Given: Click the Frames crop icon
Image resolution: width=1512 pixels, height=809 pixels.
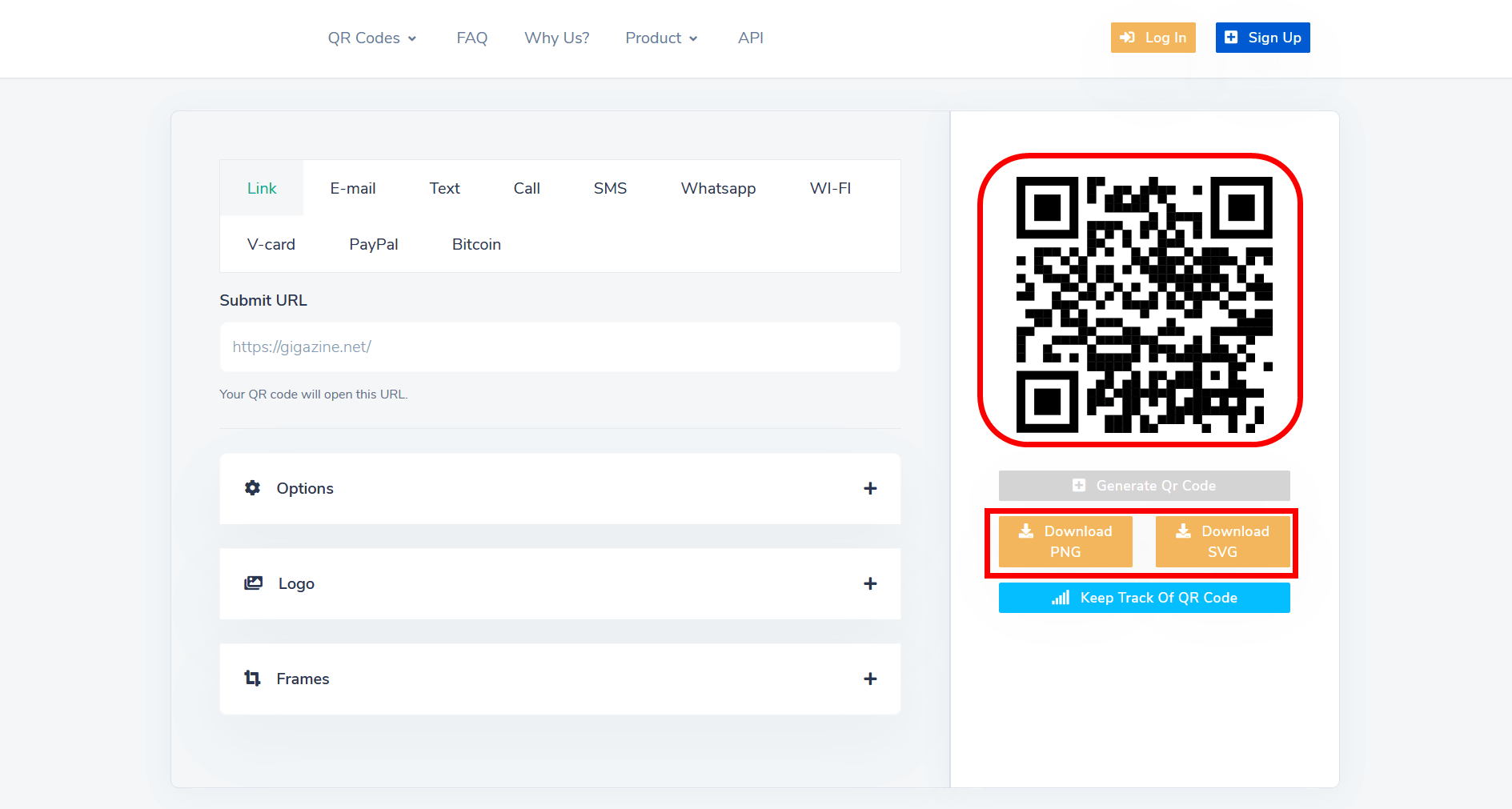Looking at the screenshot, I should point(252,679).
